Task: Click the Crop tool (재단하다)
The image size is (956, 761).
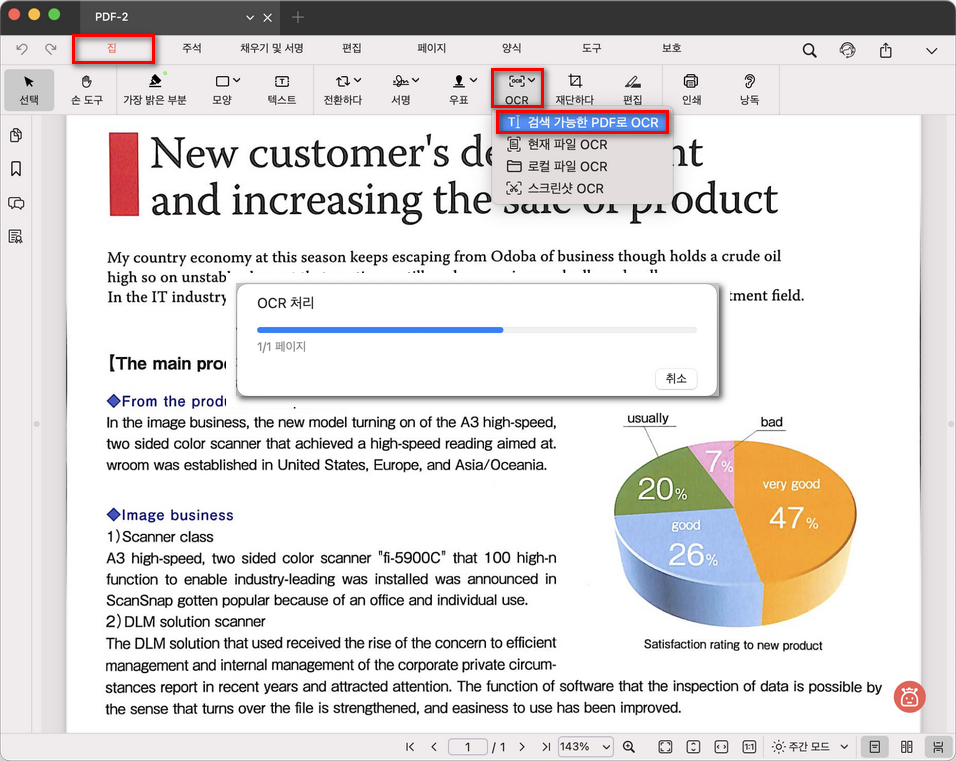Action: click(x=575, y=88)
